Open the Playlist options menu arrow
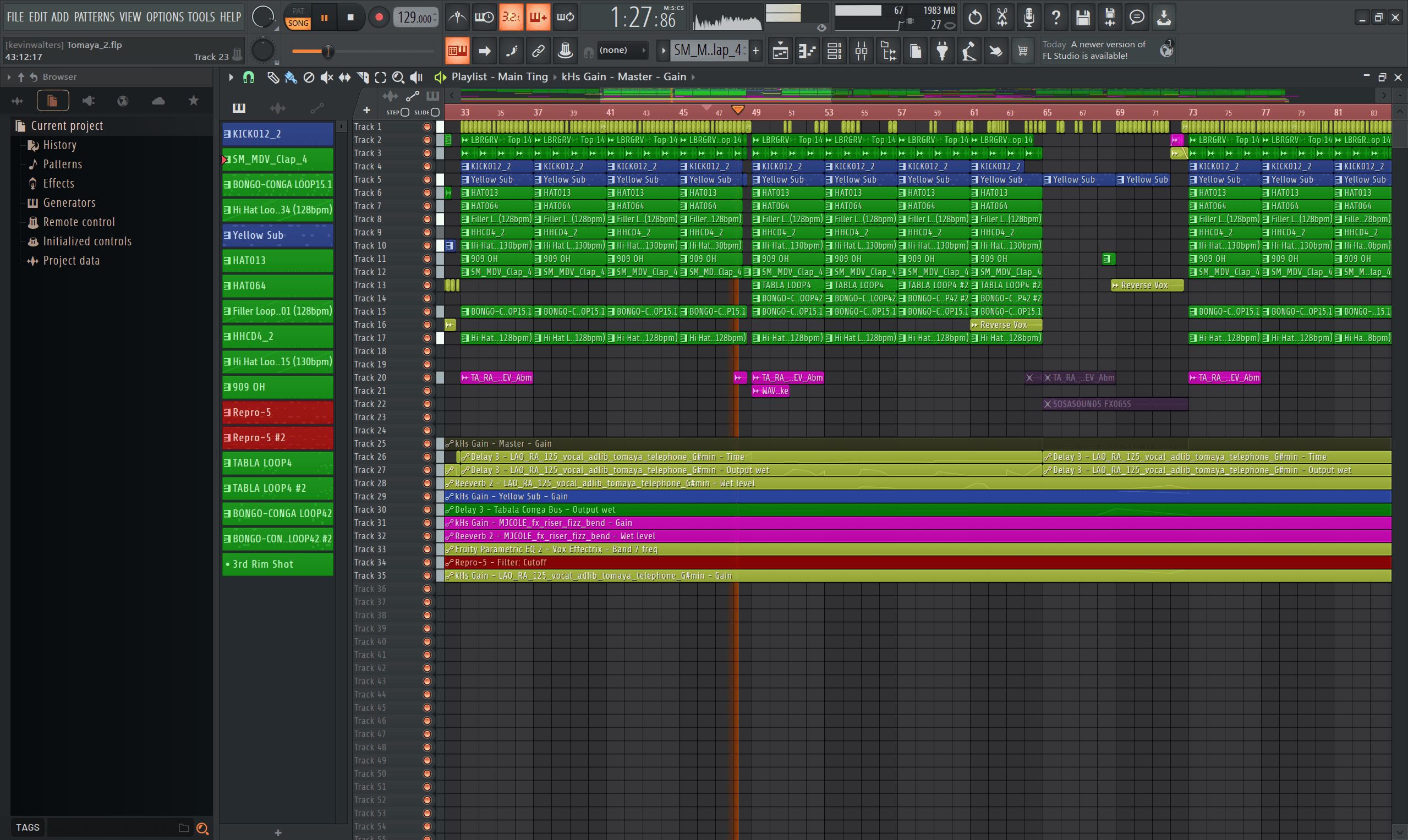This screenshot has width=1408, height=840. pos(231,77)
